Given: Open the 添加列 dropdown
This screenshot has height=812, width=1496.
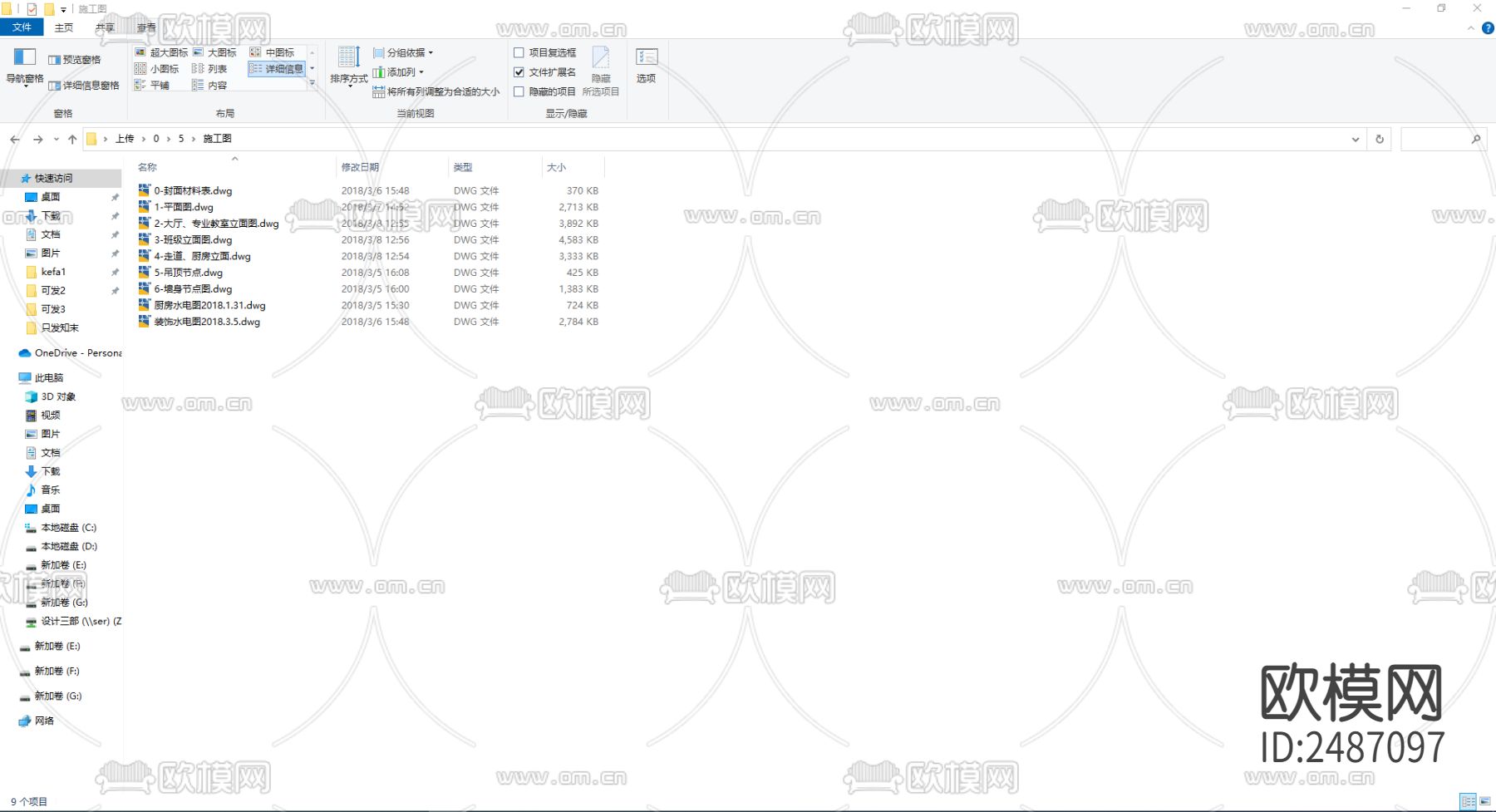Looking at the screenshot, I should point(399,72).
